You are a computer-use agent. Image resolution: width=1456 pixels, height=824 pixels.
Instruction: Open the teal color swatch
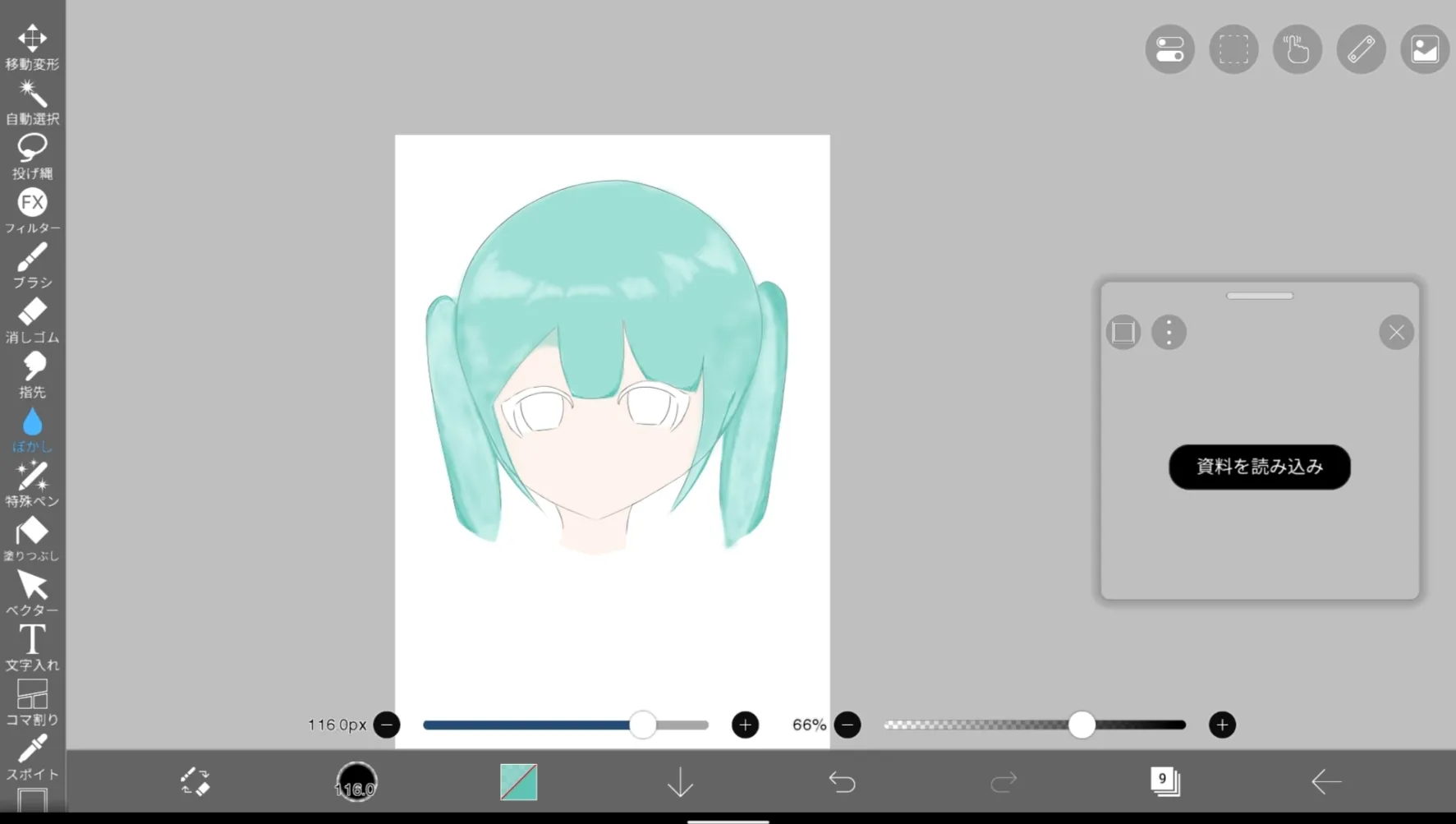(x=518, y=781)
